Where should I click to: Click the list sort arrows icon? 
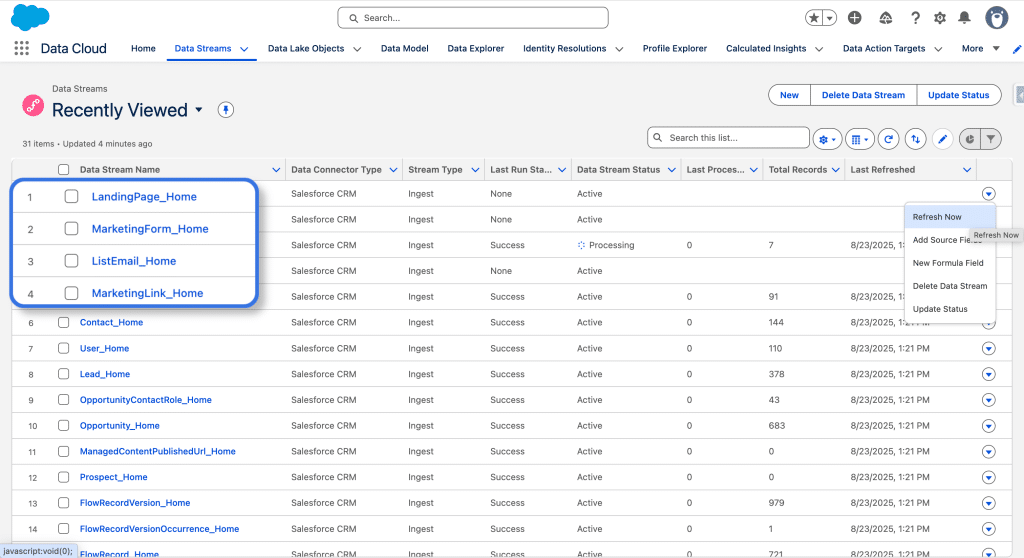tap(915, 139)
